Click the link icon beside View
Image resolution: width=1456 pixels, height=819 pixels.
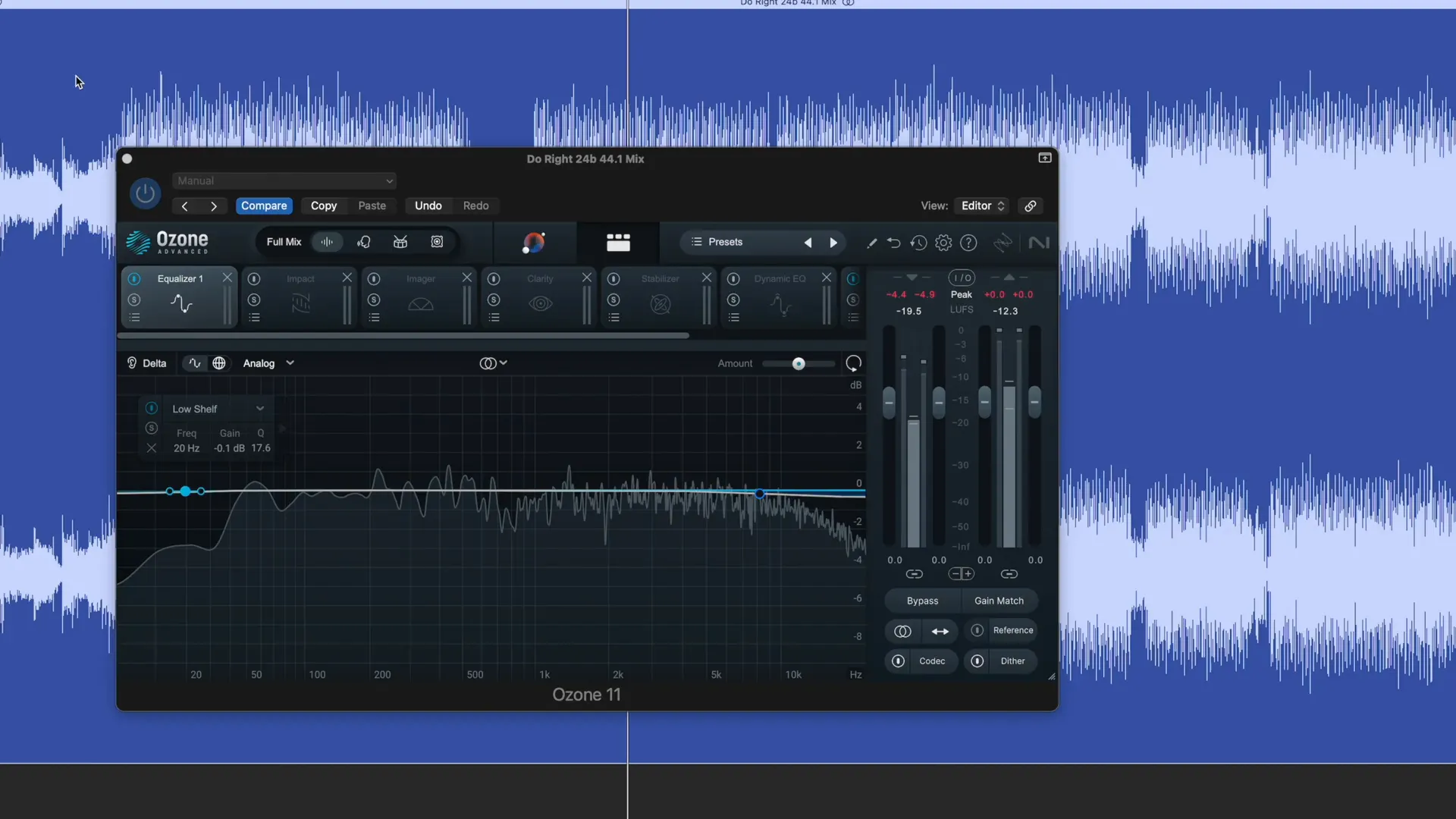point(1030,206)
